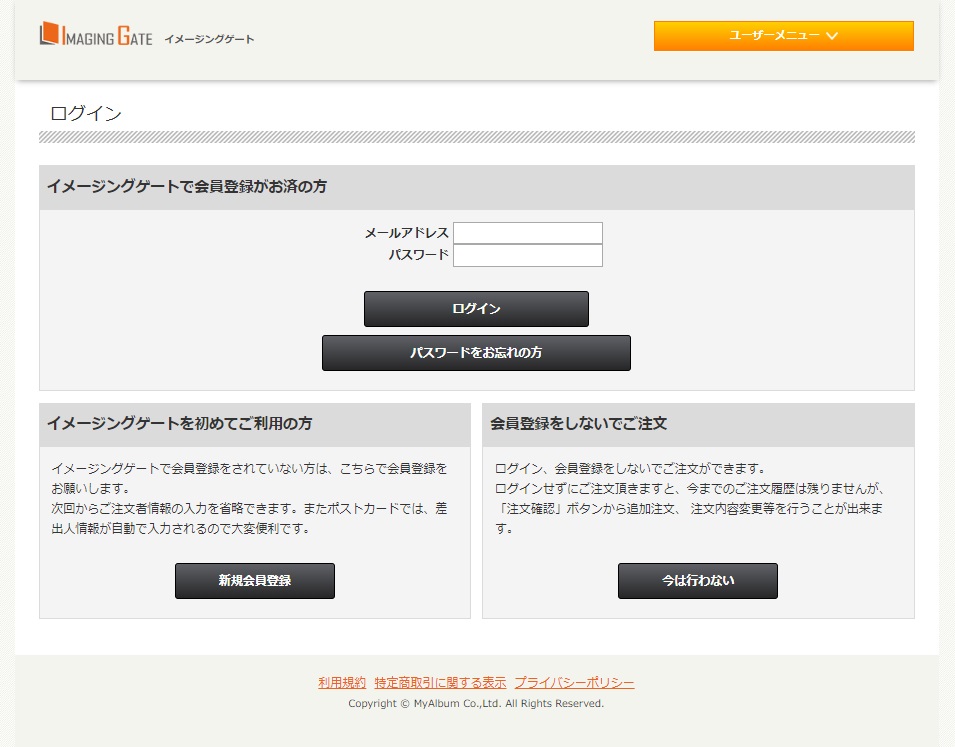
Task: Click the ログイン page heading
Action: [x=86, y=114]
